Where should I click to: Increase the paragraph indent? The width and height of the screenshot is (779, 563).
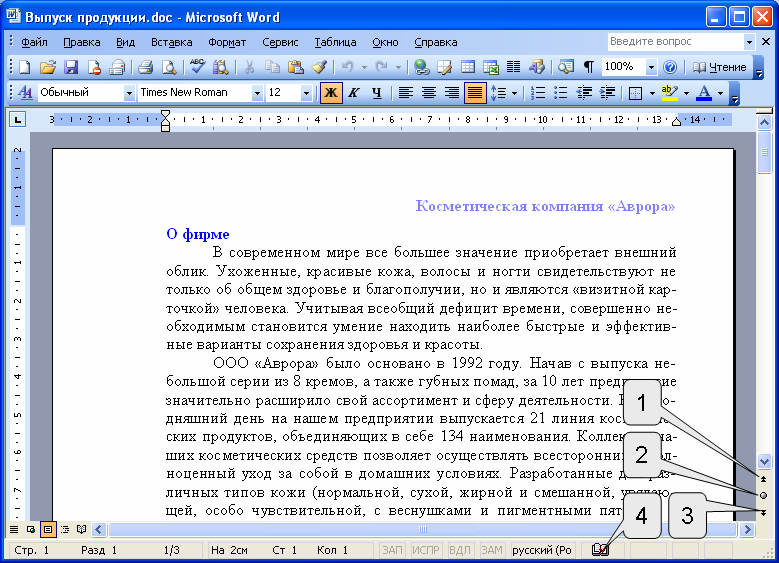click(x=607, y=92)
